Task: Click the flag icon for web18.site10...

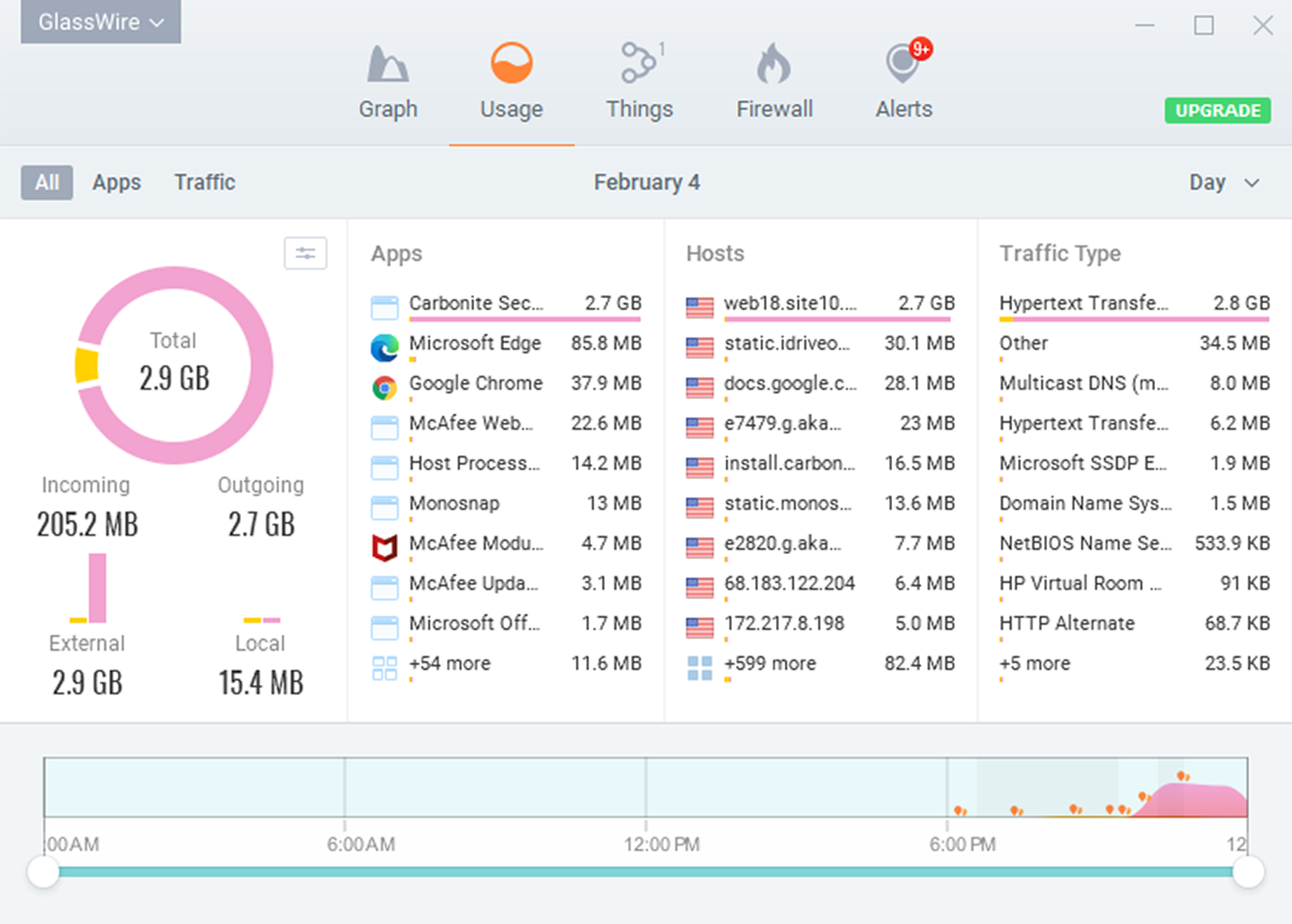Action: pos(700,308)
